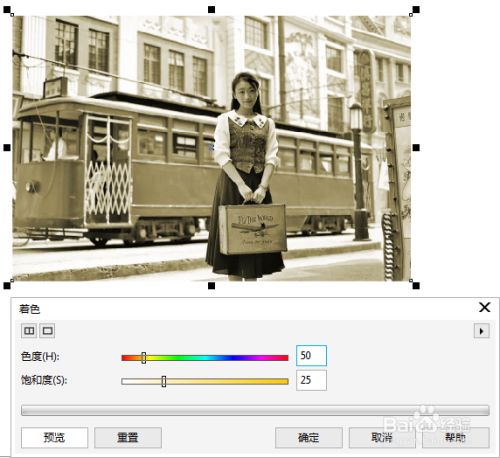Select the sepia tram photo on canvas
500x458 pixels.
[212, 148]
